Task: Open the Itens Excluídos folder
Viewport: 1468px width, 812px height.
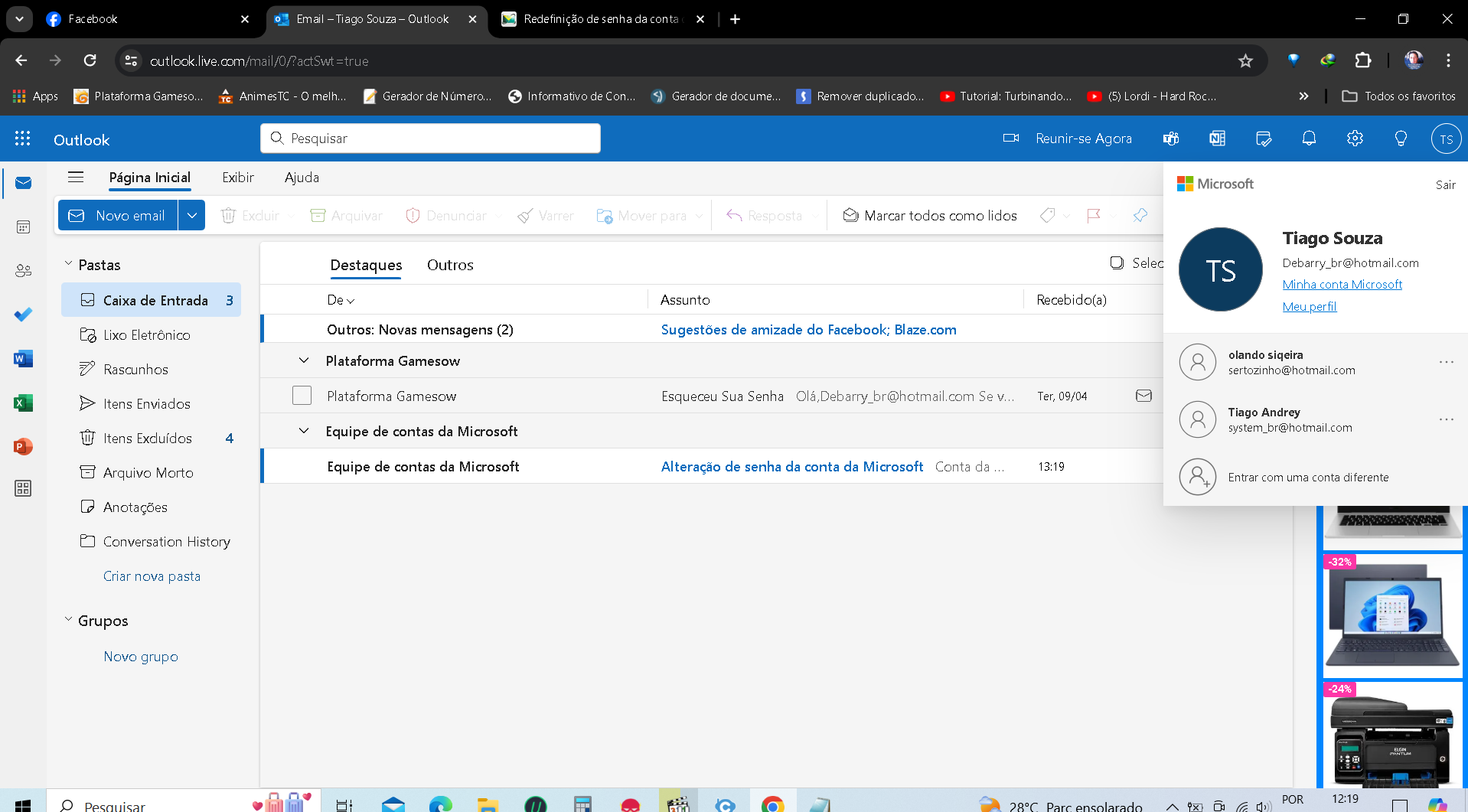Action: [151, 439]
